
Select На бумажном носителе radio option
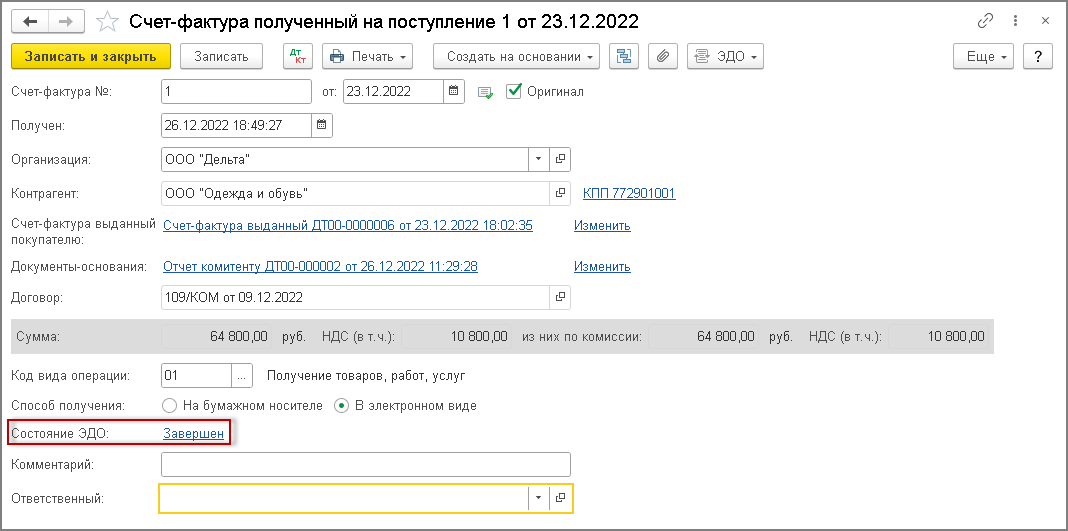pyautogui.click(x=169, y=406)
